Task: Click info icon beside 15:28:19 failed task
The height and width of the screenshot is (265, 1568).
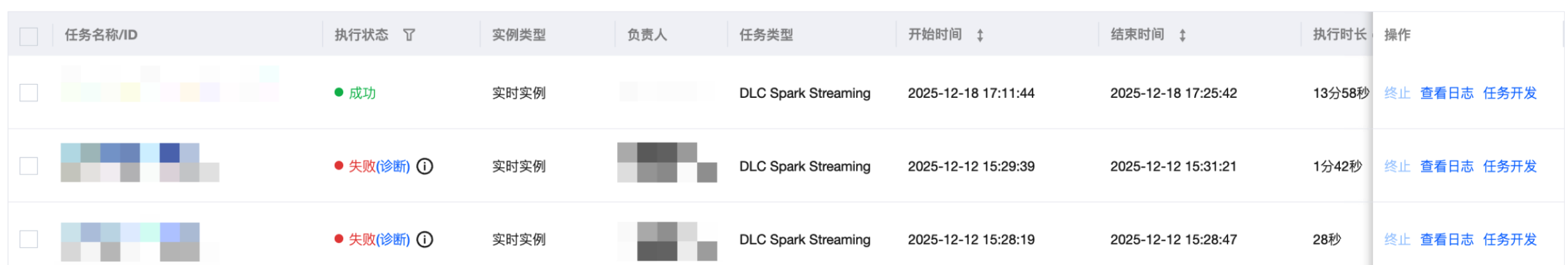Action: (x=425, y=239)
